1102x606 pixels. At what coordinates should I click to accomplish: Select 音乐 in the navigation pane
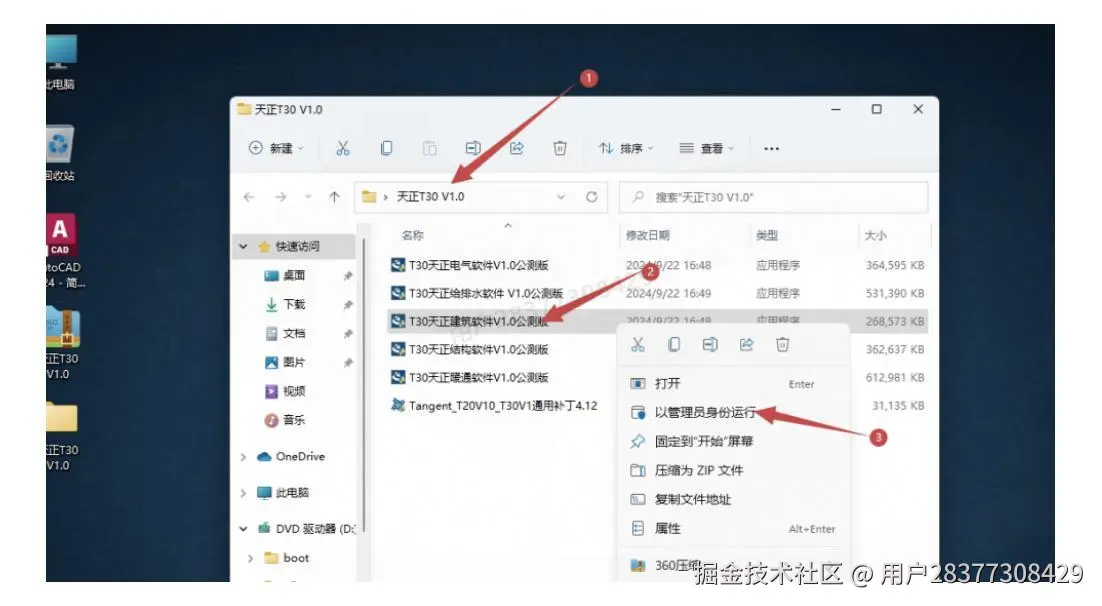coord(294,420)
